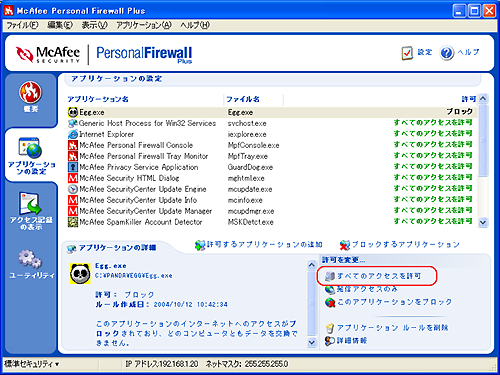Sort by ファイル名 column header
Viewport: 500px width, 375px height.
coord(243,99)
